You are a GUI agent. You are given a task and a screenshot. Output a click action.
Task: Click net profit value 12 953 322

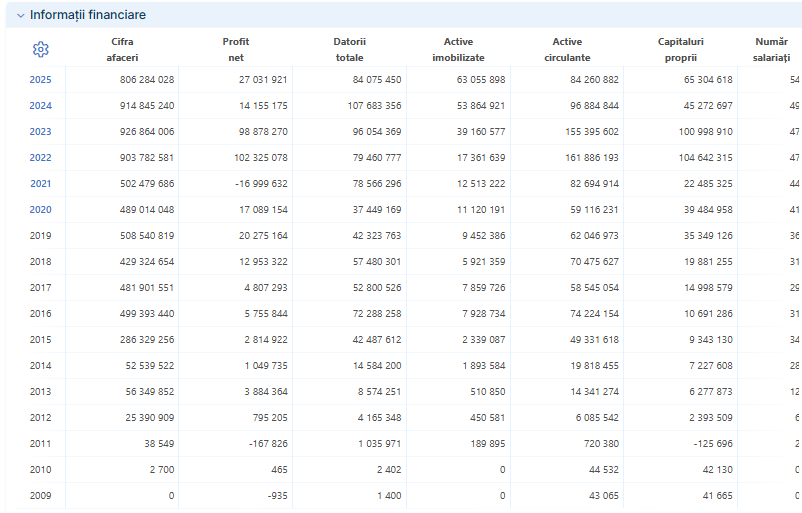[263, 262]
